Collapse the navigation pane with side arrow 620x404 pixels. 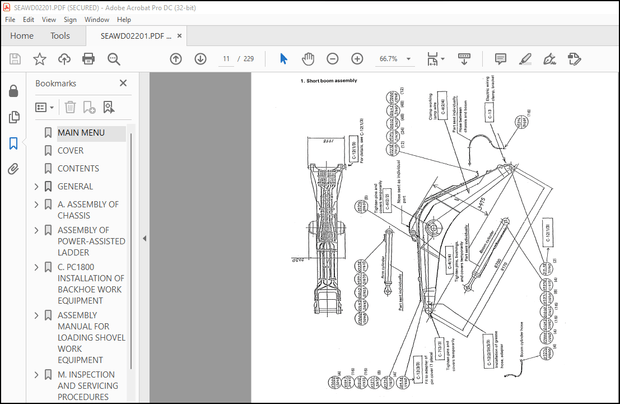click(144, 238)
